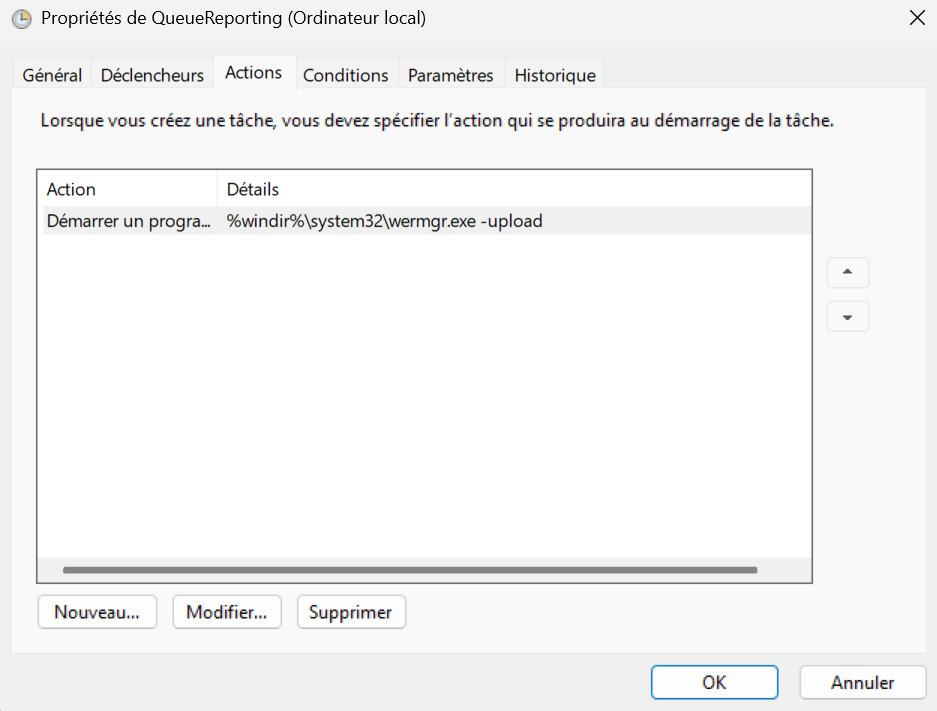937x711 pixels.
Task: Open the Historique tab
Action: [554, 74]
